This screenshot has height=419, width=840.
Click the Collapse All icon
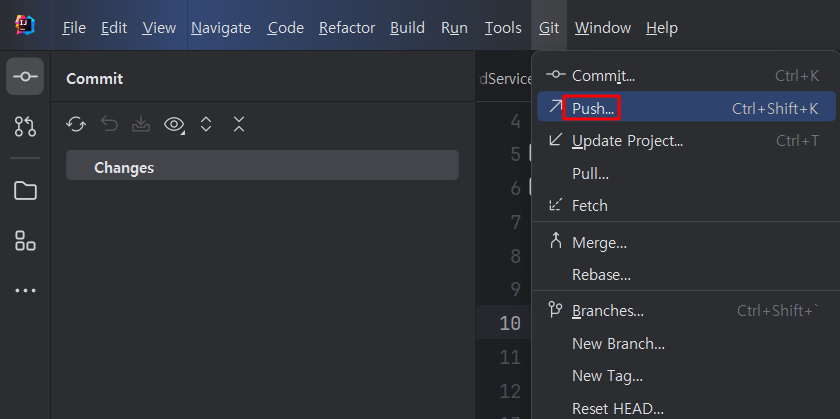pyautogui.click(x=239, y=124)
